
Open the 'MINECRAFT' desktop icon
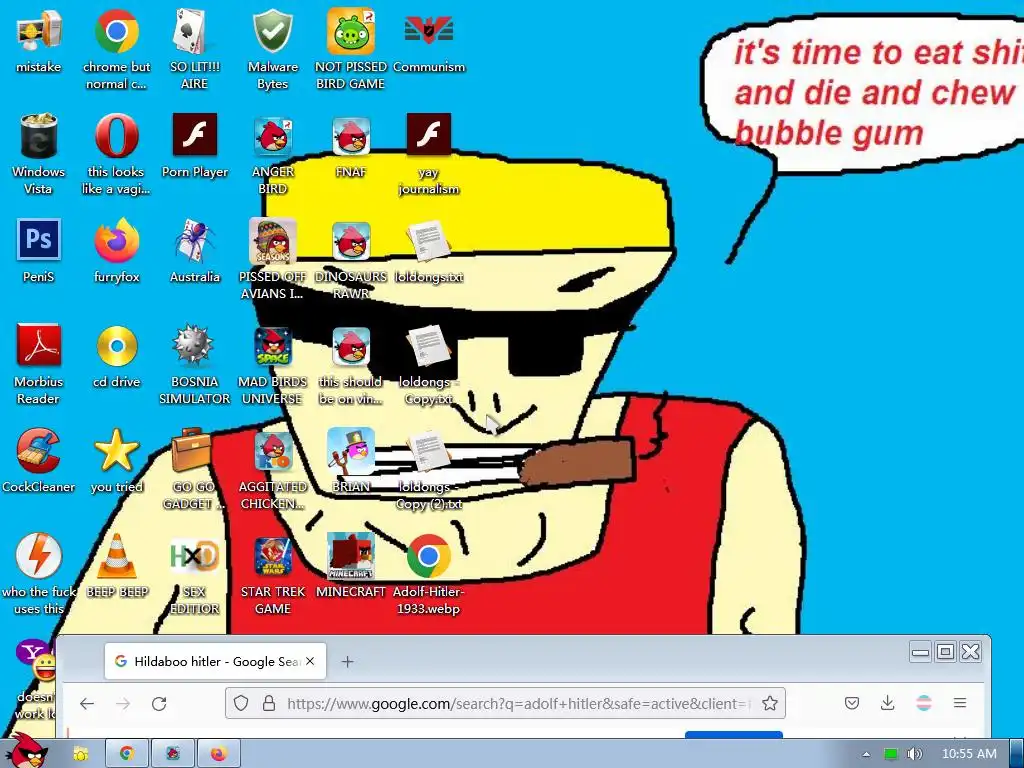click(x=351, y=556)
